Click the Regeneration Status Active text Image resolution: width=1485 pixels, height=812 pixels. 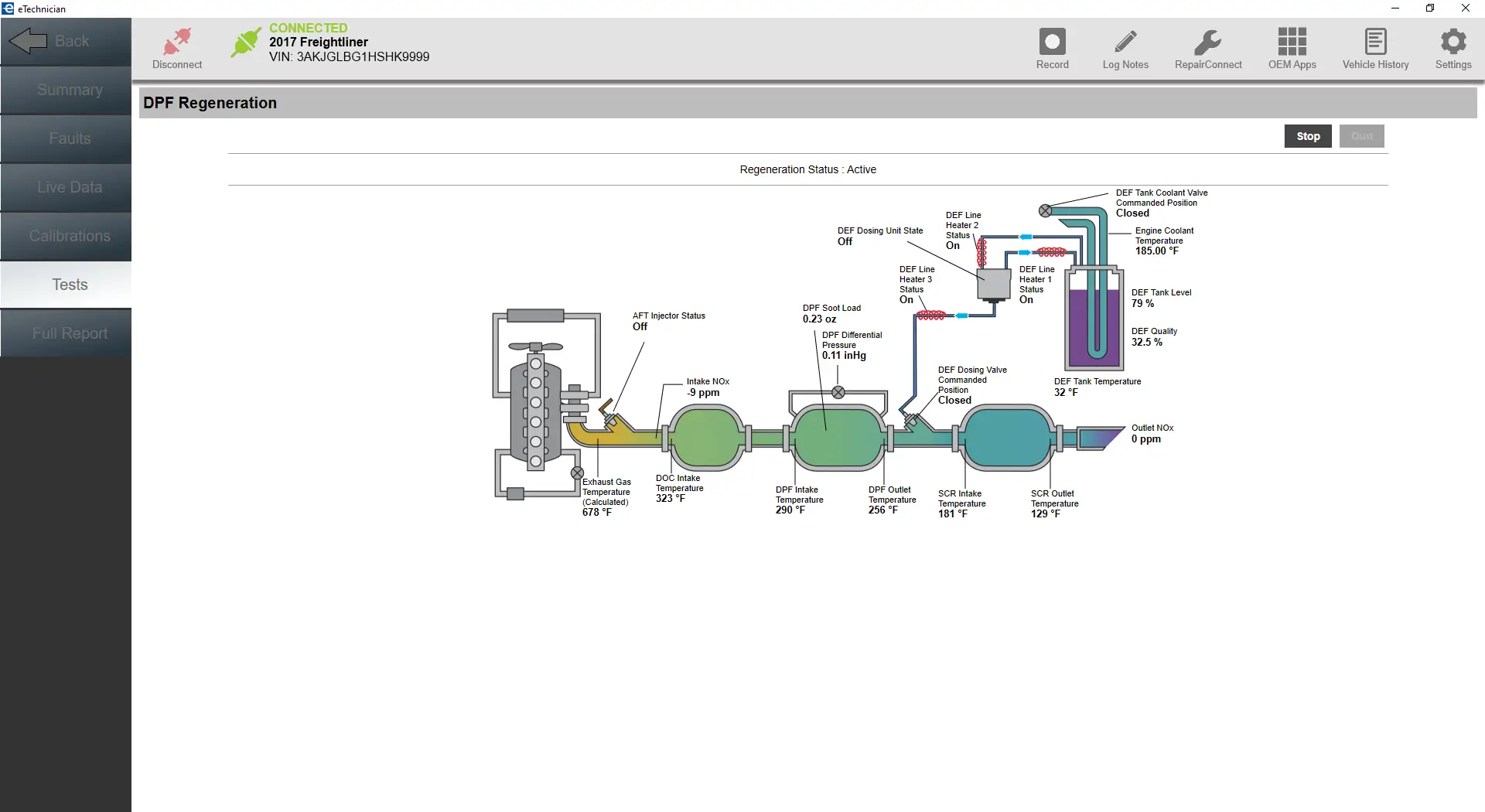[807, 169]
